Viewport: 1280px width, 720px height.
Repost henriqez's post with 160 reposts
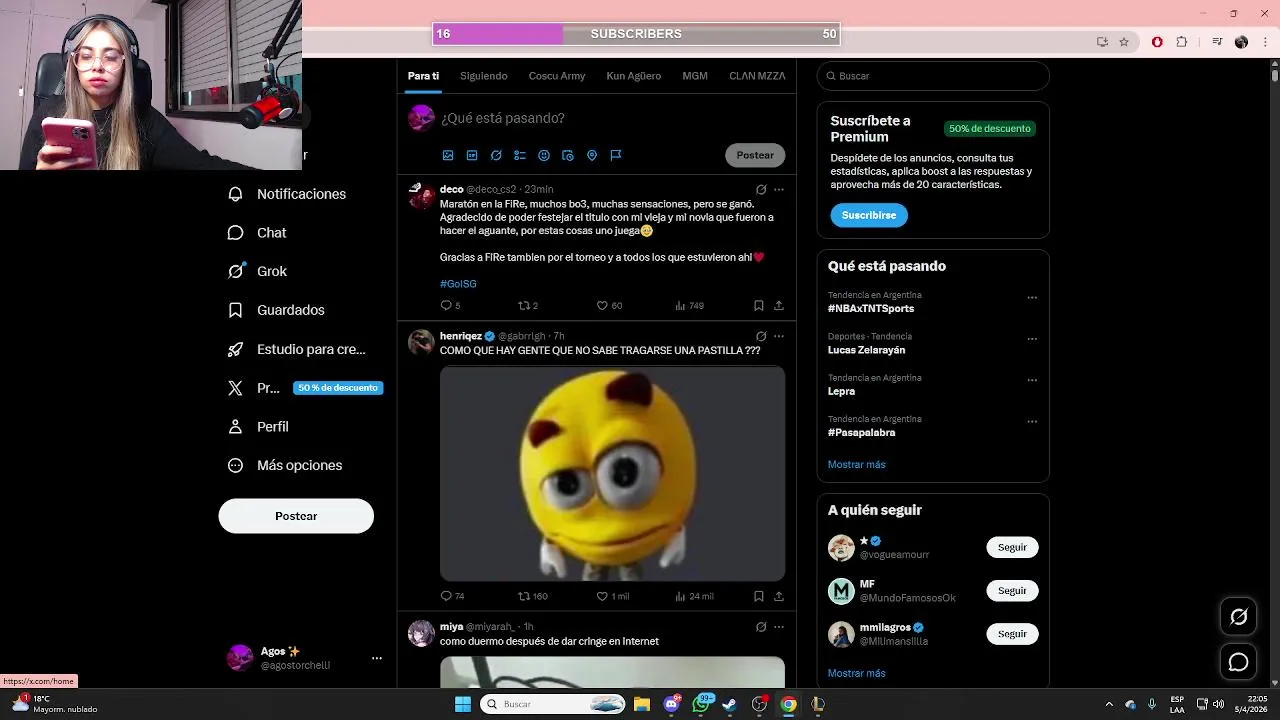[x=523, y=596]
